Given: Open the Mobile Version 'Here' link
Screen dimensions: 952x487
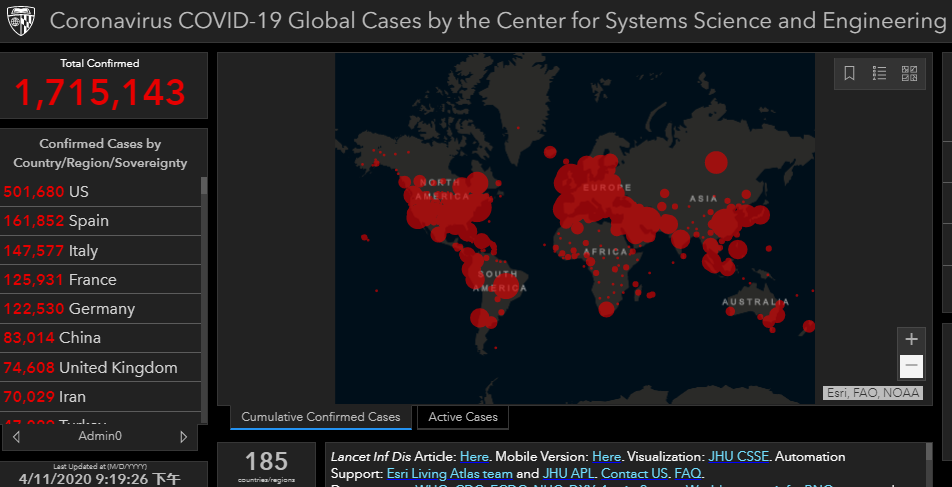Looking at the screenshot, I should point(606,457).
